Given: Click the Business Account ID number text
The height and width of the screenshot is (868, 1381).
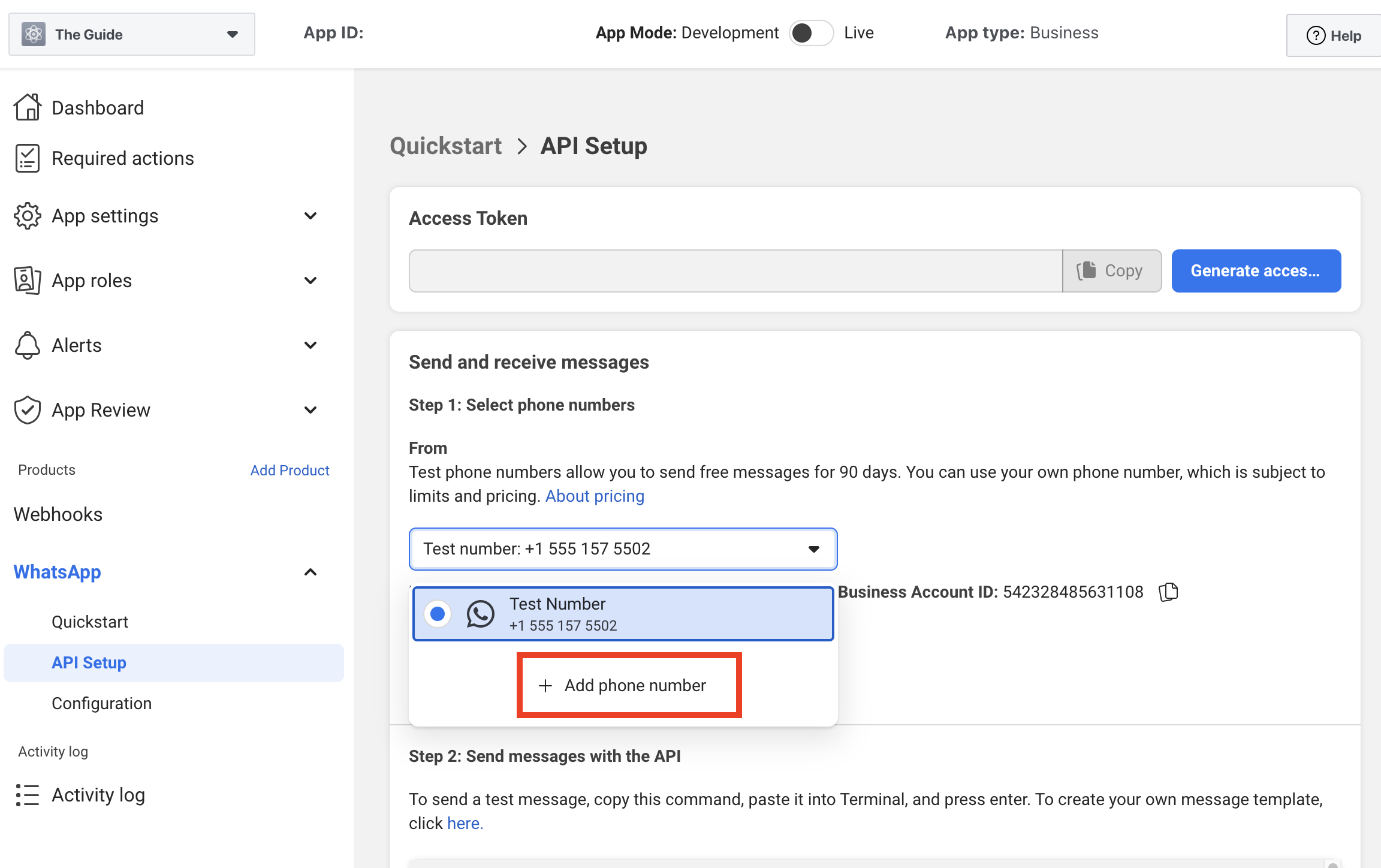Looking at the screenshot, I should [x=1073, y=592].
